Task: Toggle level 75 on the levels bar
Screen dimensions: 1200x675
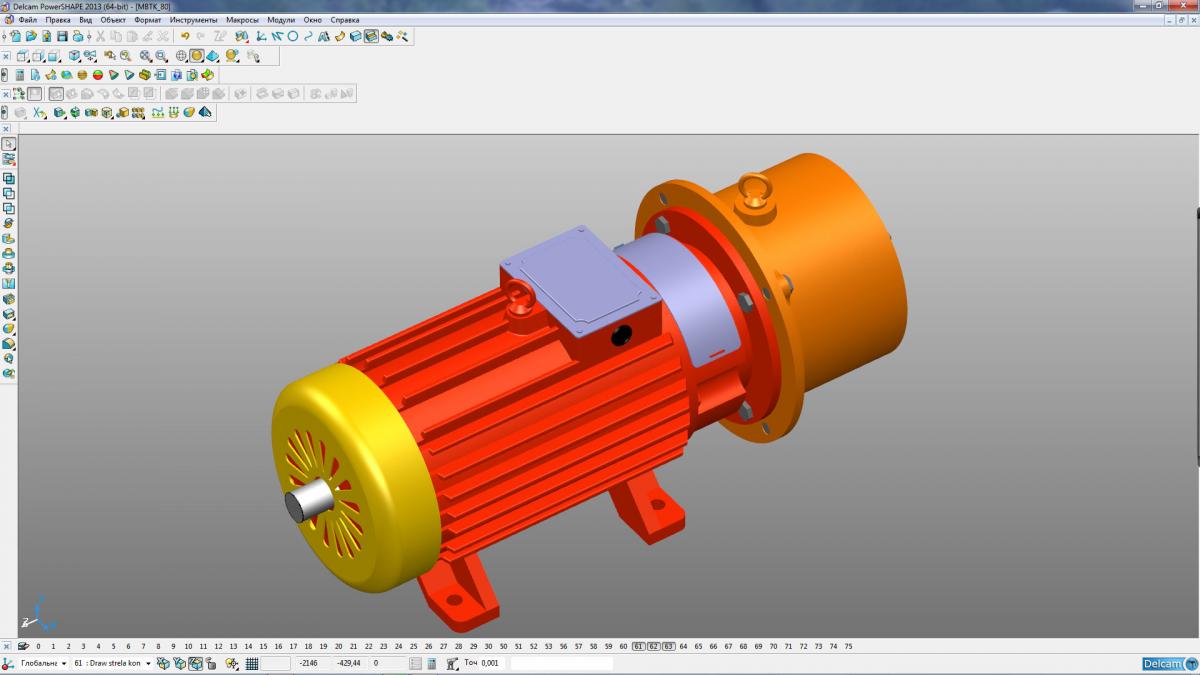Action: tap(848, 647)
